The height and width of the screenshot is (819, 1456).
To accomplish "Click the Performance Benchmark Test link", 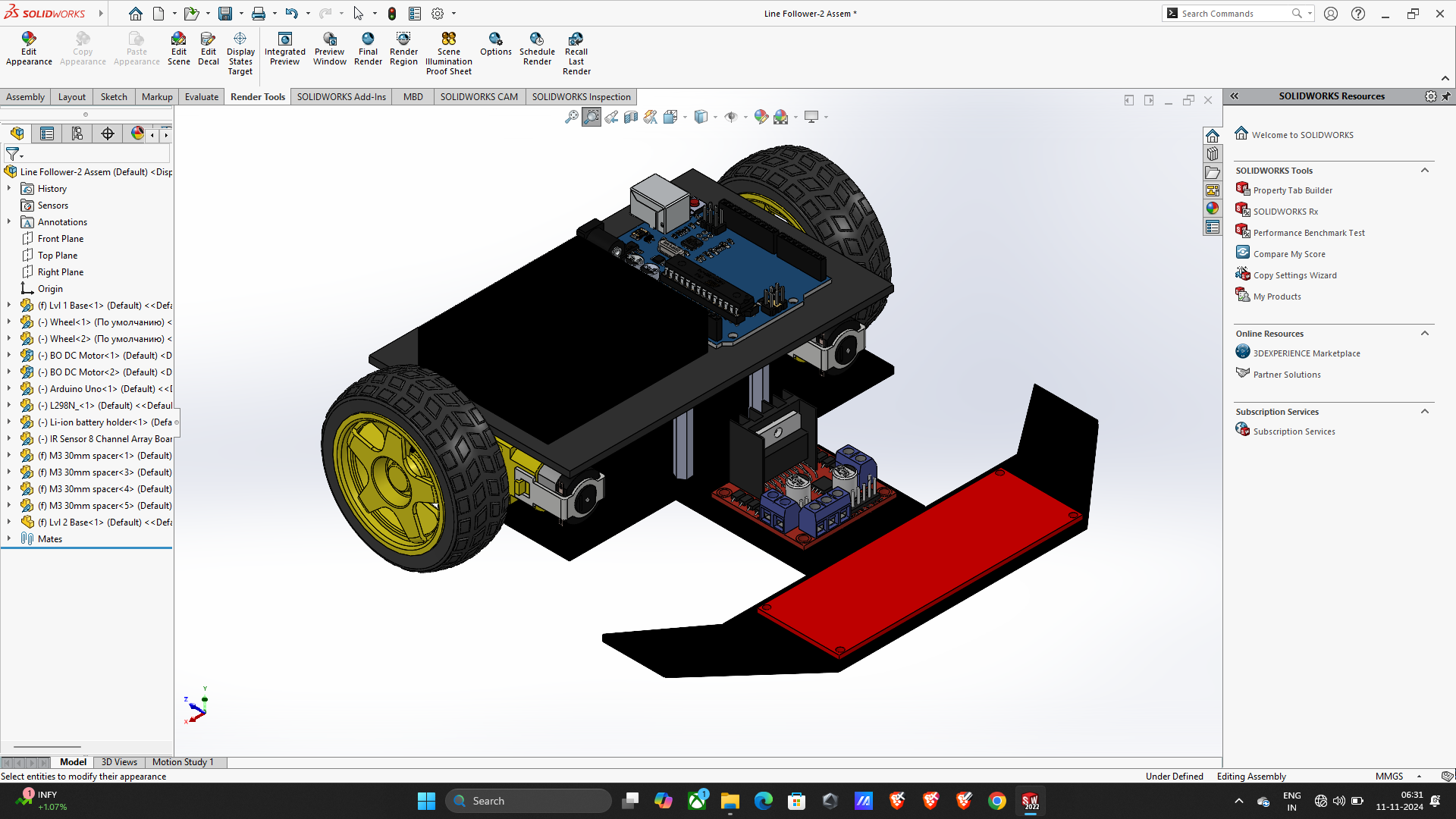I will pos(1308,233).
